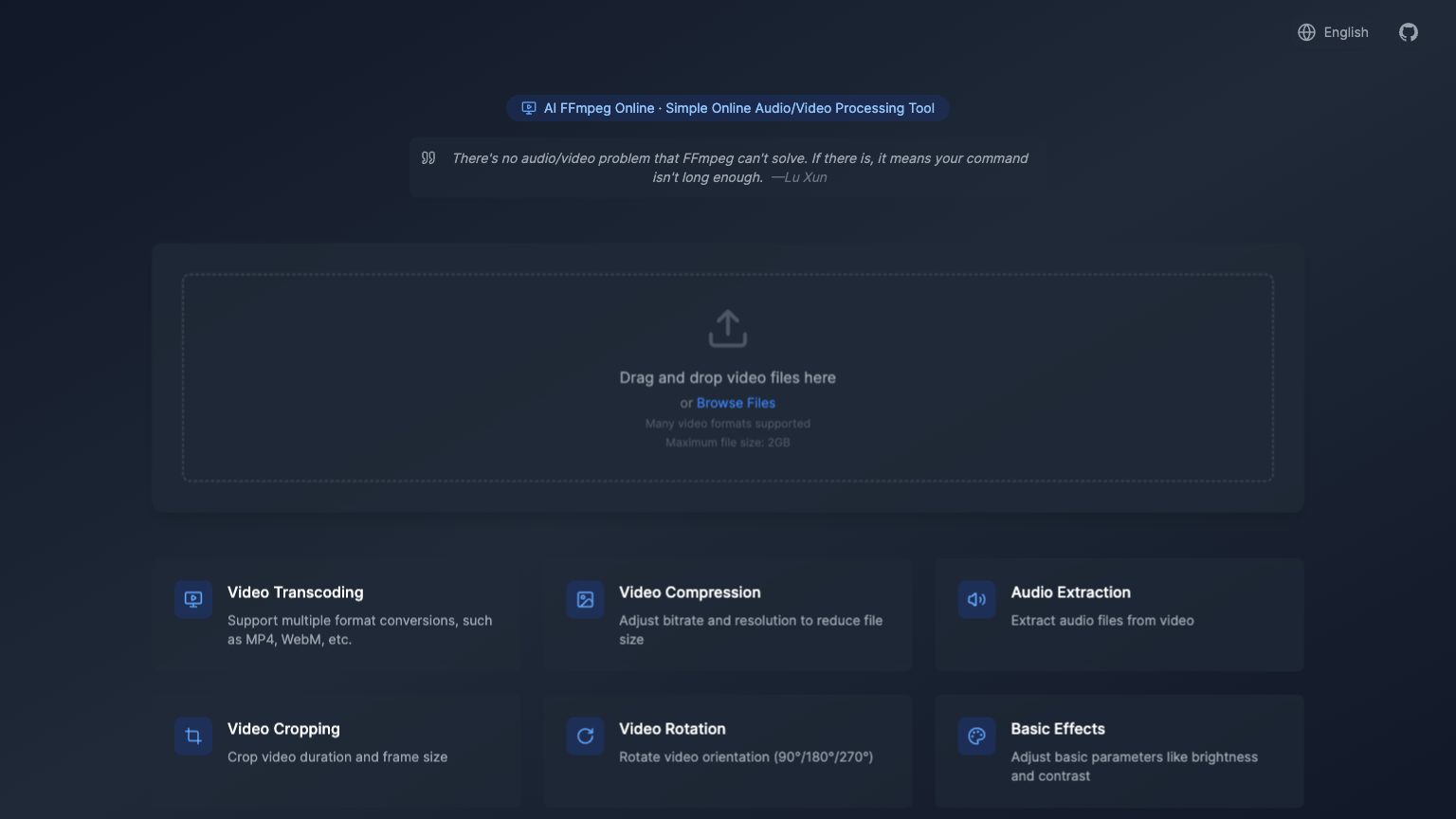Click the AI FFmpeg Online title badge
The width and height of the screenshot is (1456, 819).
coord(728,108)
